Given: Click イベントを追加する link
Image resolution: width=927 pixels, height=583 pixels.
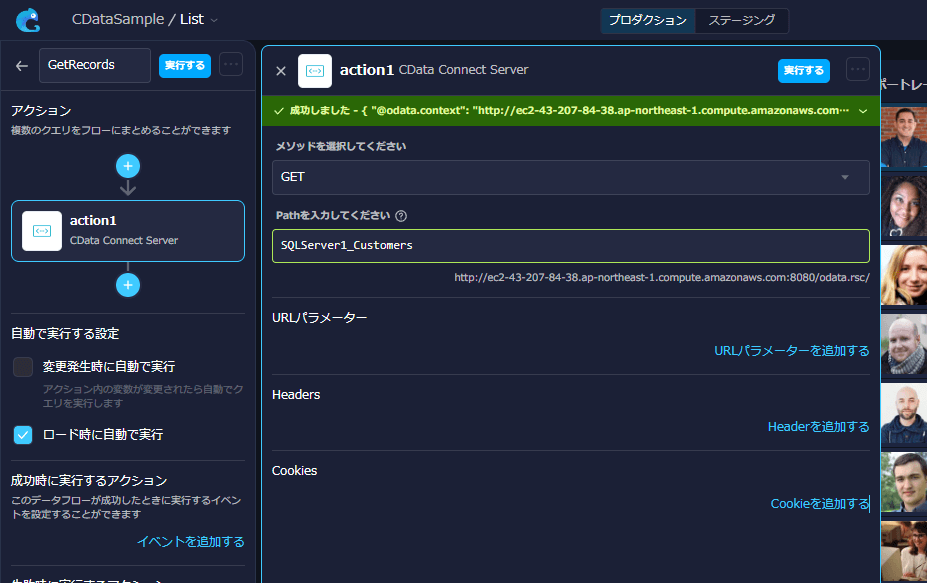Looking at the screenshot, I should pyautogui.click(x=190, y=542).
